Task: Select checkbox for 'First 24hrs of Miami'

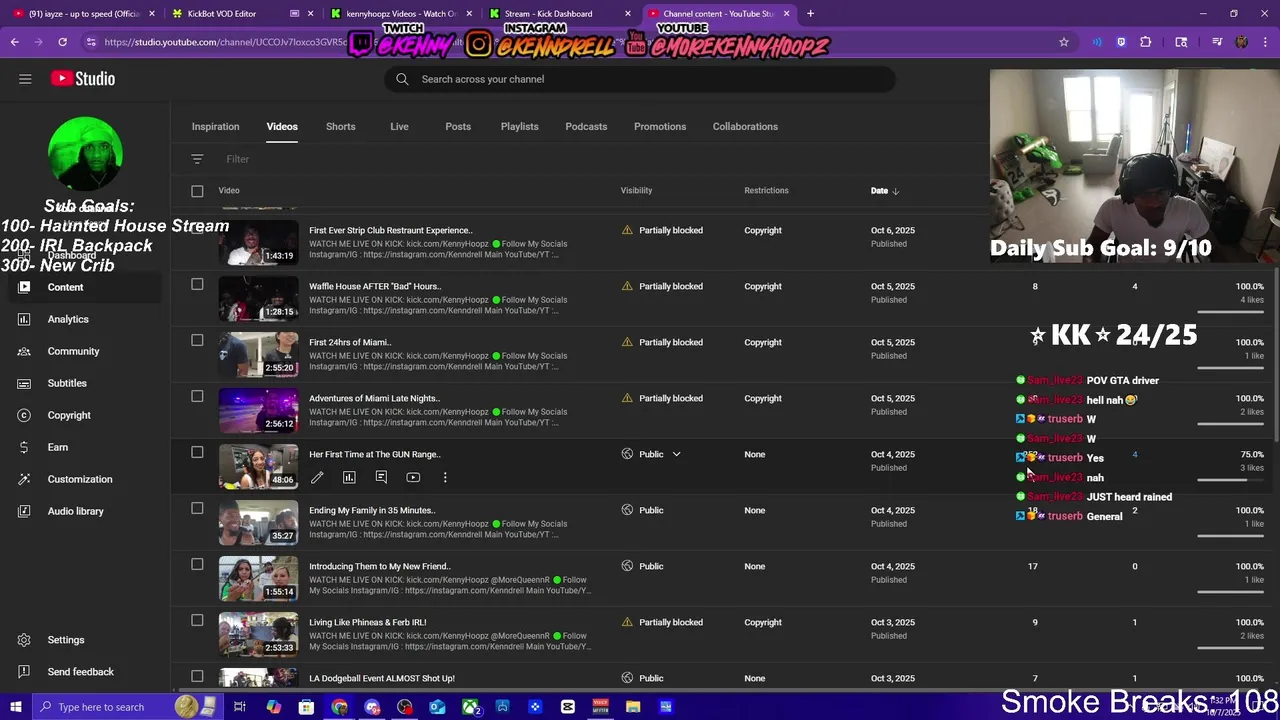Action: click(197, 341)
